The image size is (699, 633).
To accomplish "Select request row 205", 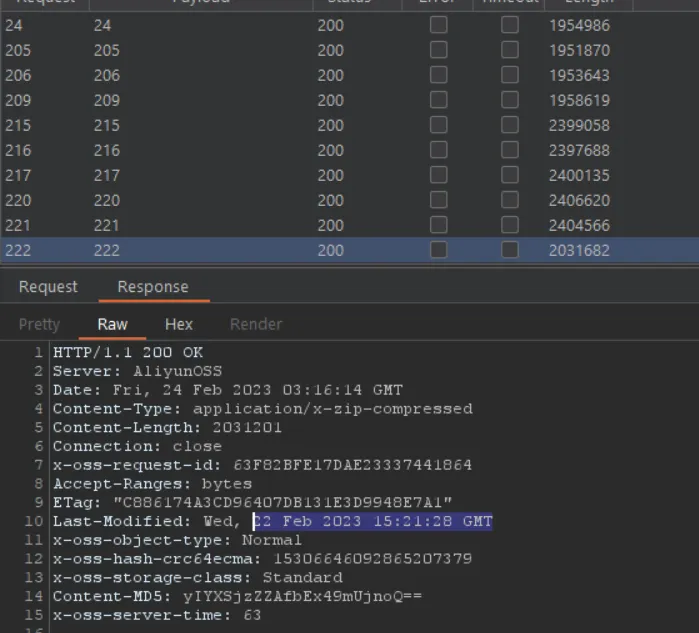I will click(350, 50).
